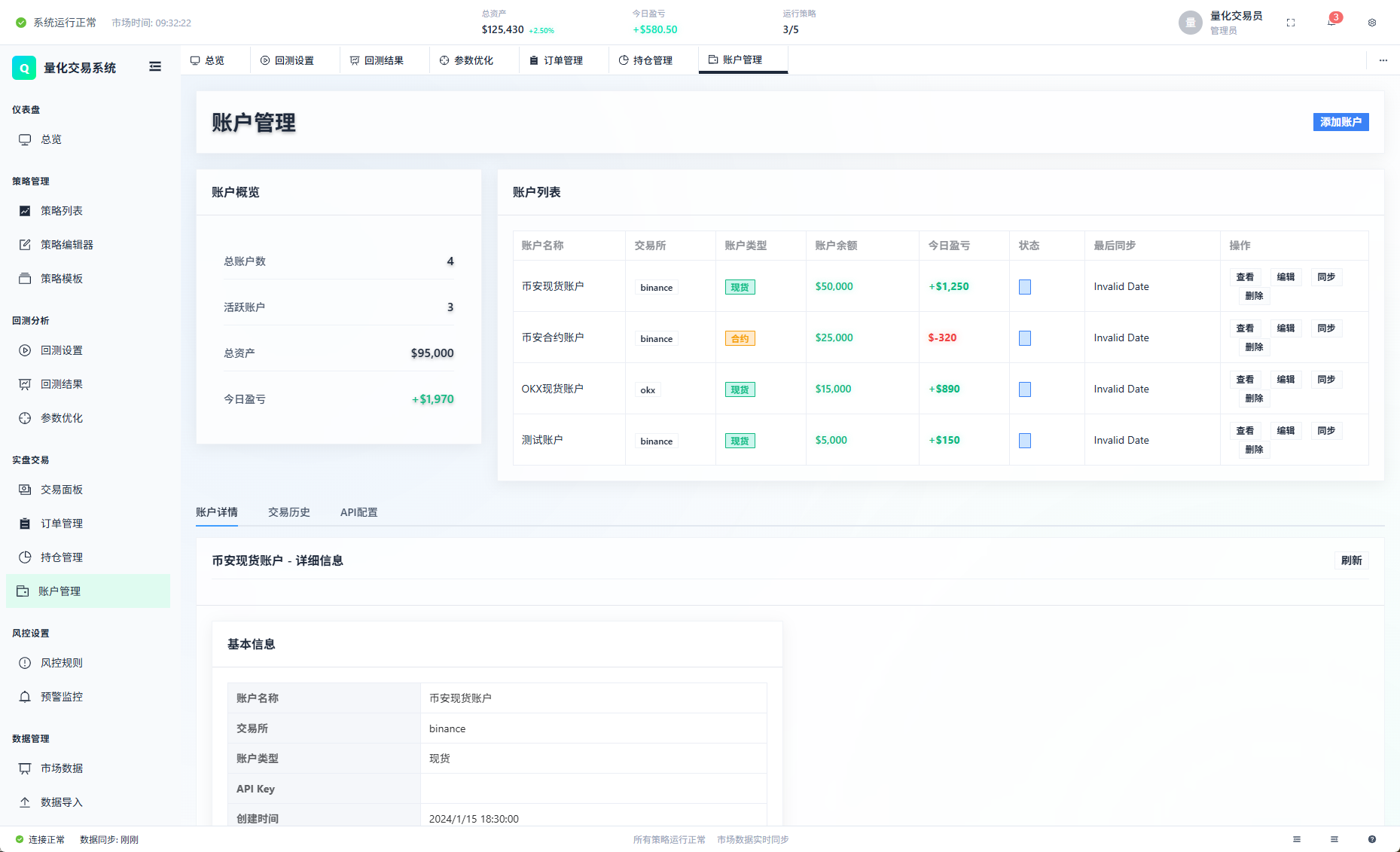Open 策略编辑器 in sidebar
Image resolution: width=1400 pixels, height=852 pixels.
point(88,245)
